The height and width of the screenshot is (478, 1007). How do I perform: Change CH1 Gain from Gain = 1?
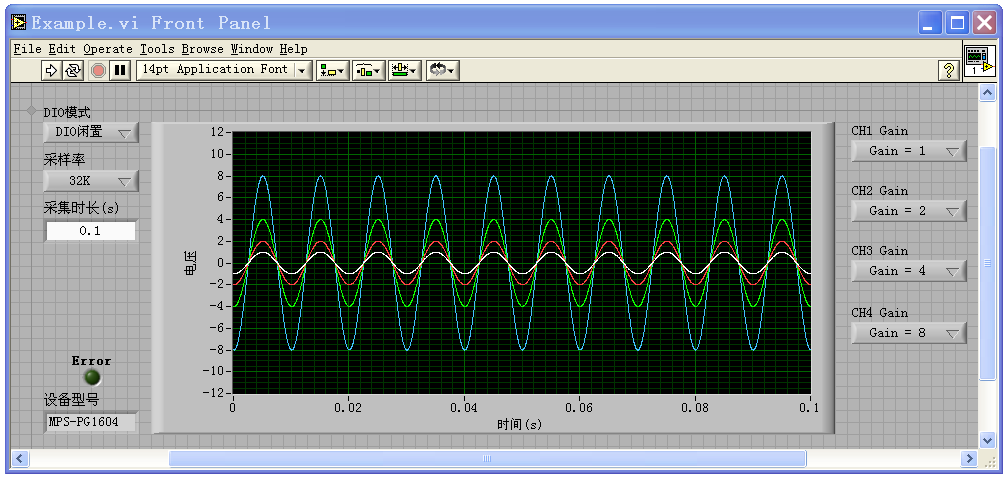[908, 151]
